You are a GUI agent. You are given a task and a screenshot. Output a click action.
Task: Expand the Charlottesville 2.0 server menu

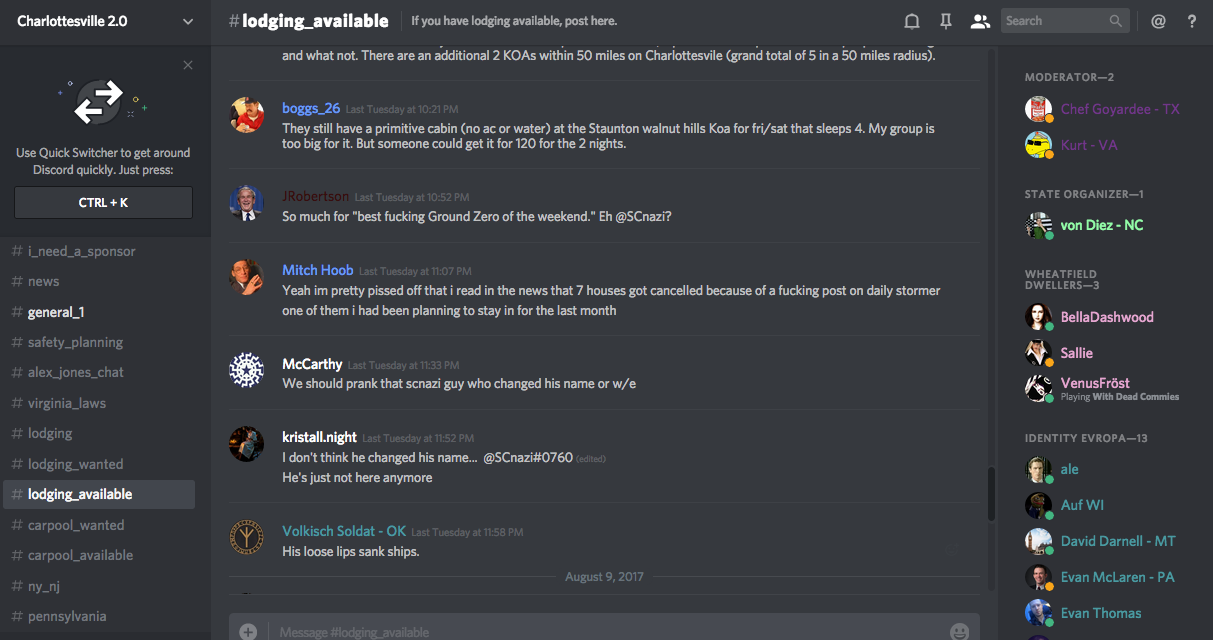(188, 21)
